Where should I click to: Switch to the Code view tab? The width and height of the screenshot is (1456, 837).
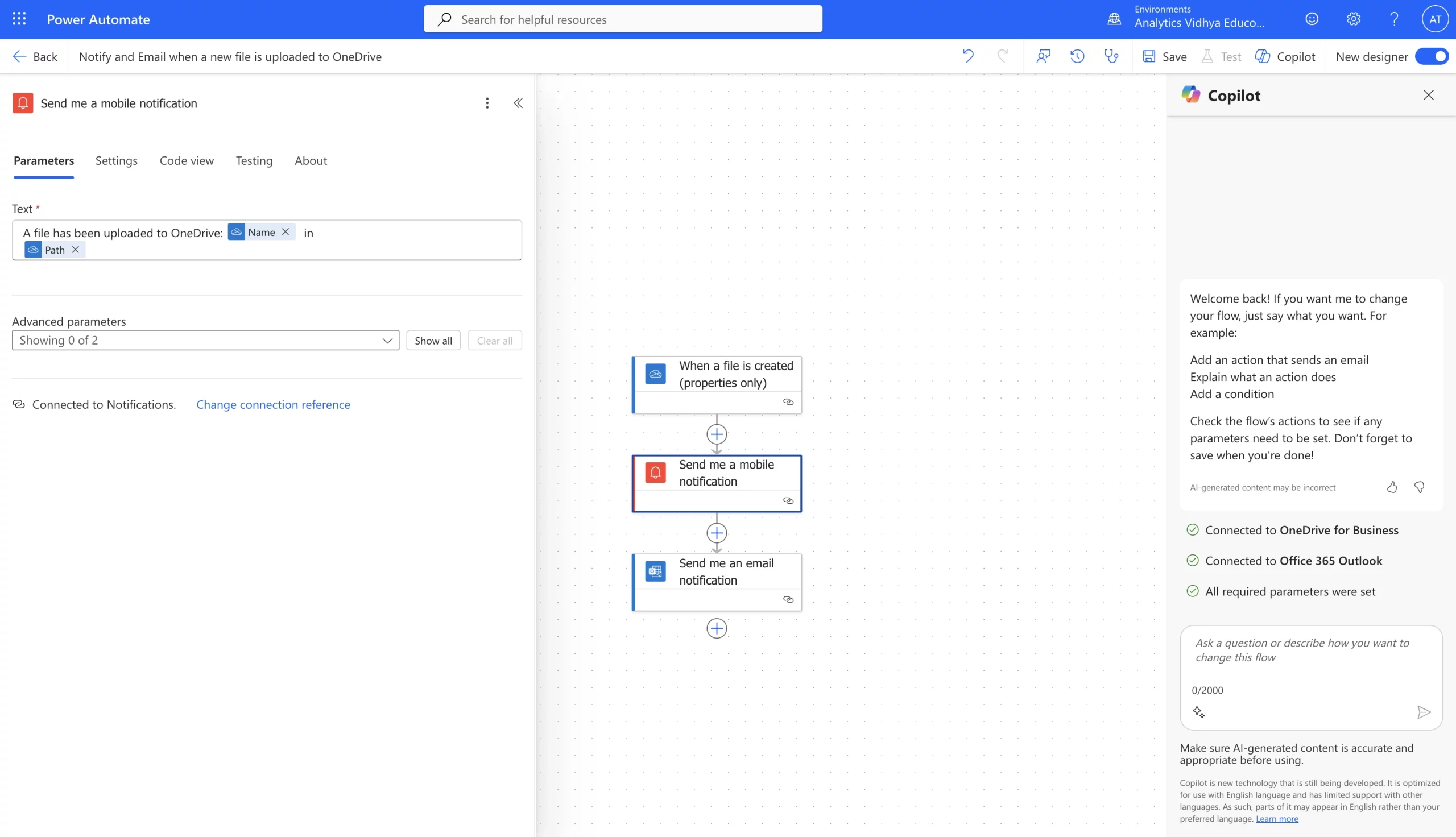click(186, 161)
